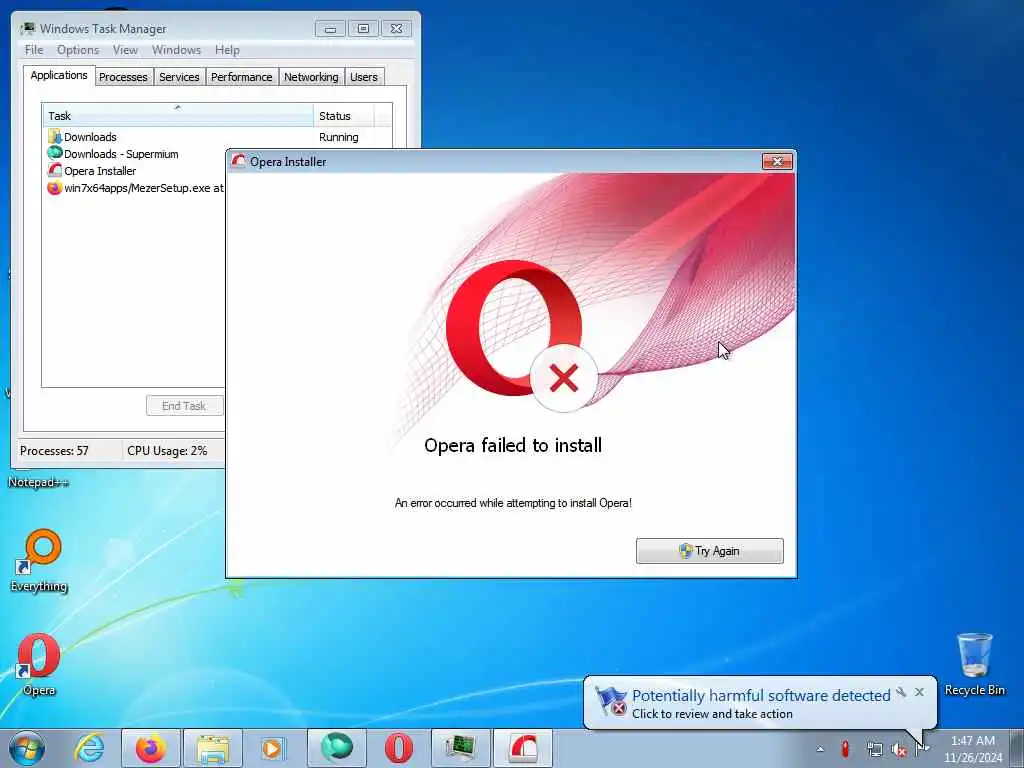Switch to Supermium in the taskbar
The image size is (1024, 768).
336,748
